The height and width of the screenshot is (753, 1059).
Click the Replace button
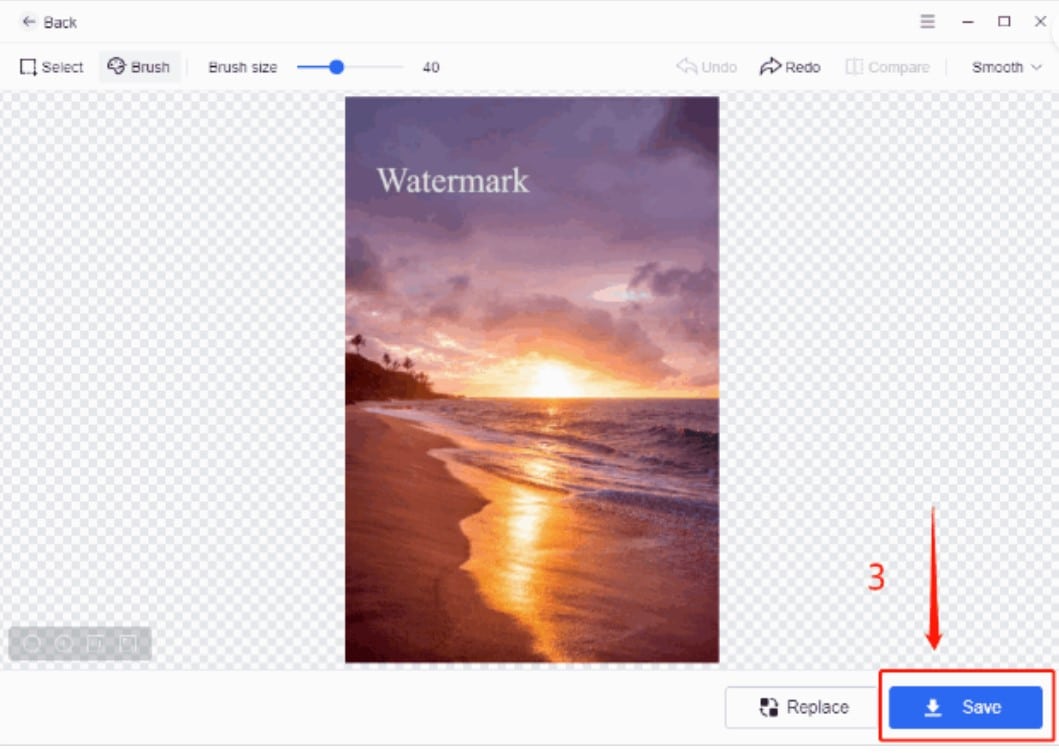[804, 707]
